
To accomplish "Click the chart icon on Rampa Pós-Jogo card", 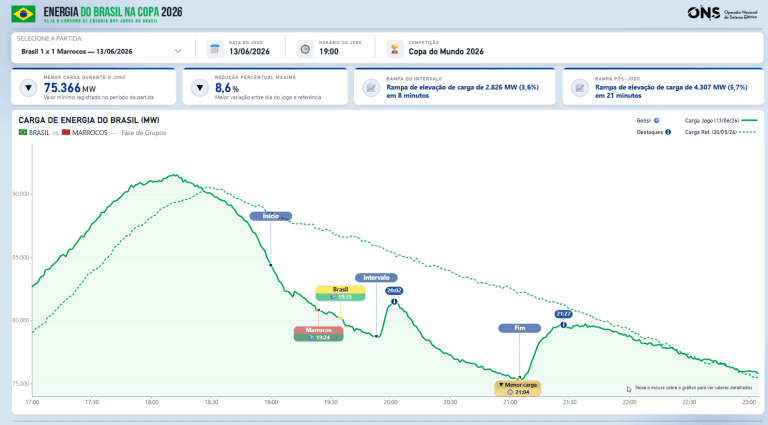I will click(579, 88).
